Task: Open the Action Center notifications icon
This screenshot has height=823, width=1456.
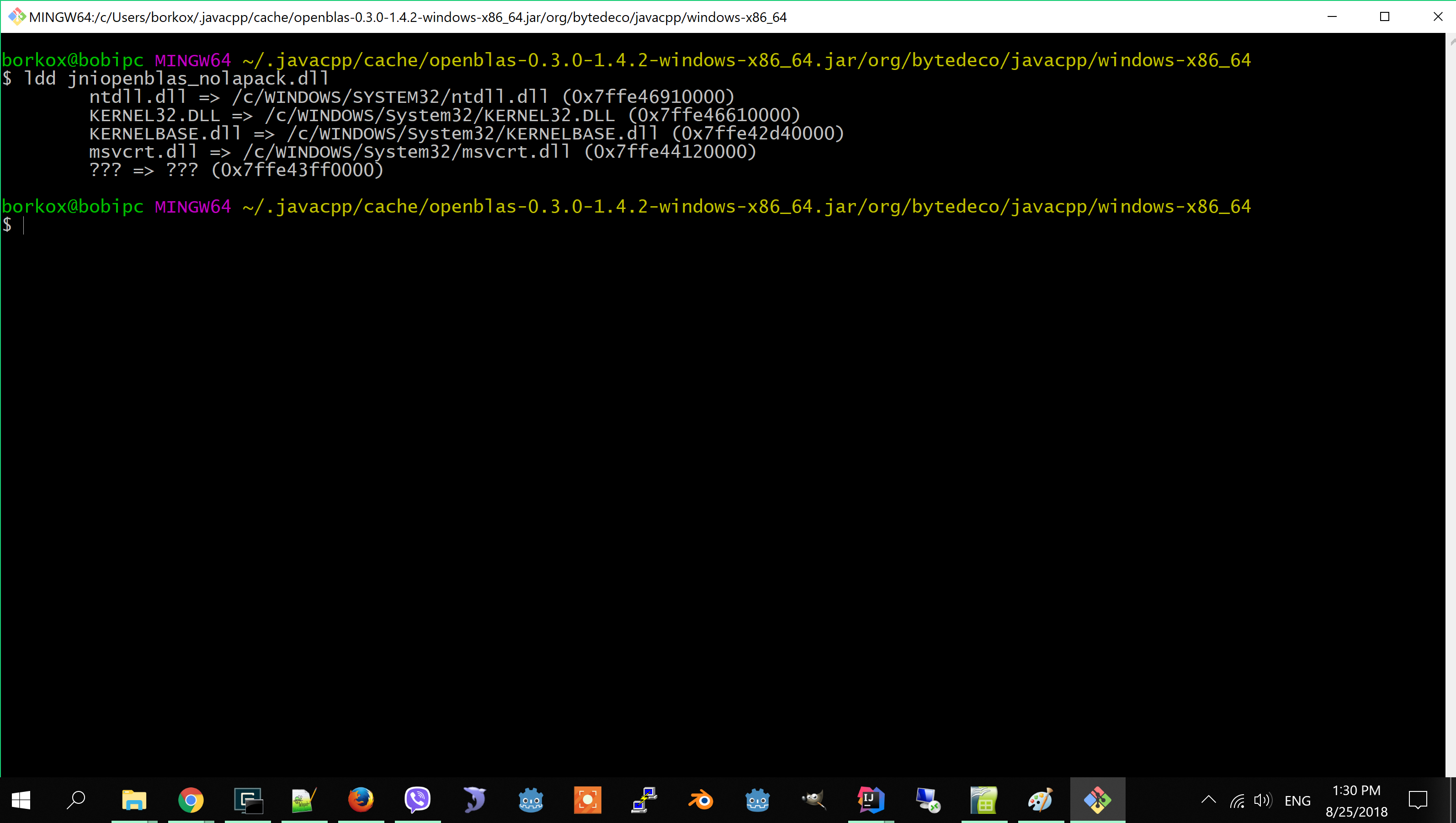Action: (1418, 800)
